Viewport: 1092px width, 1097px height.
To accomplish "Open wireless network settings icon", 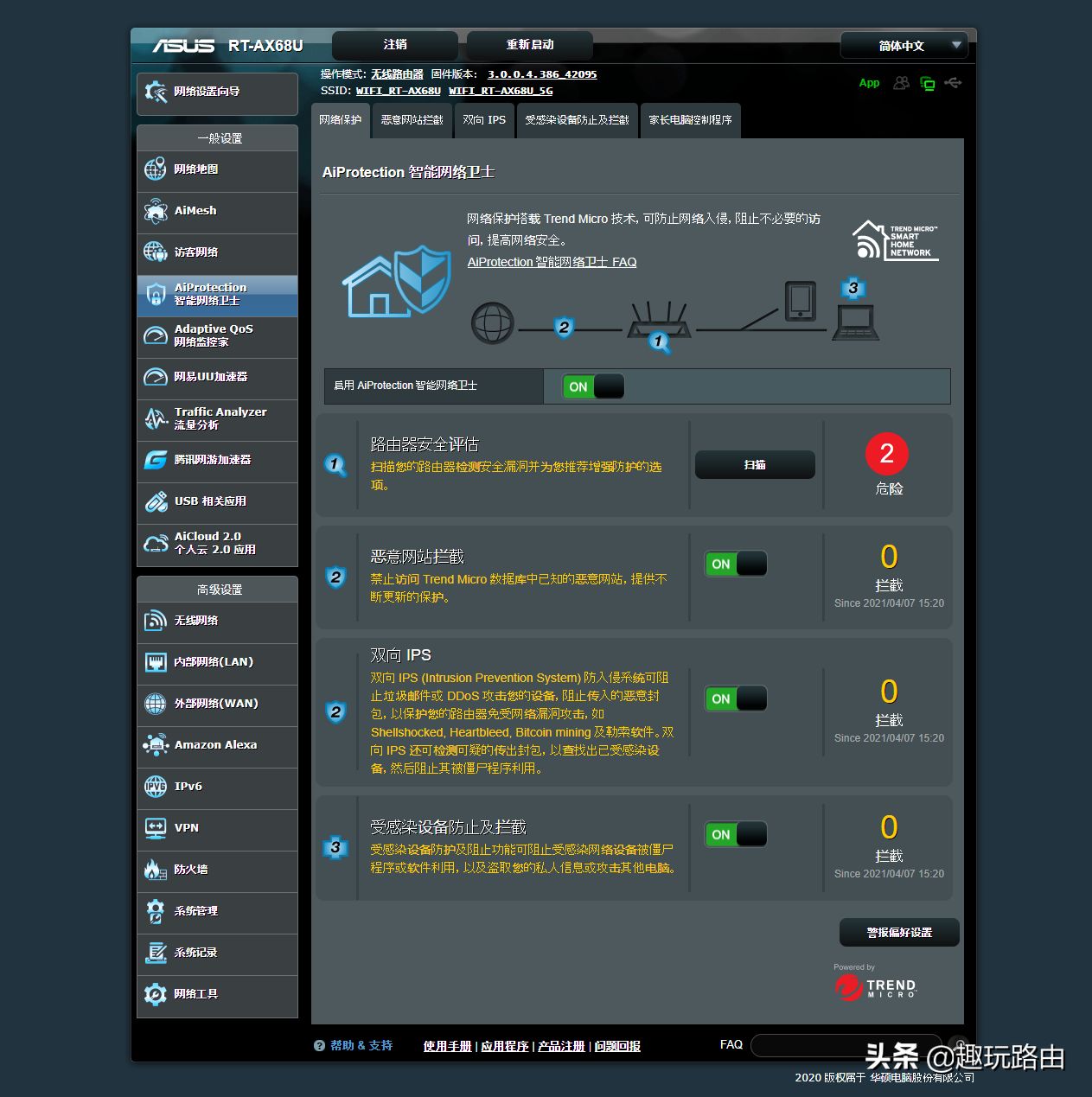I will point(156,621).
